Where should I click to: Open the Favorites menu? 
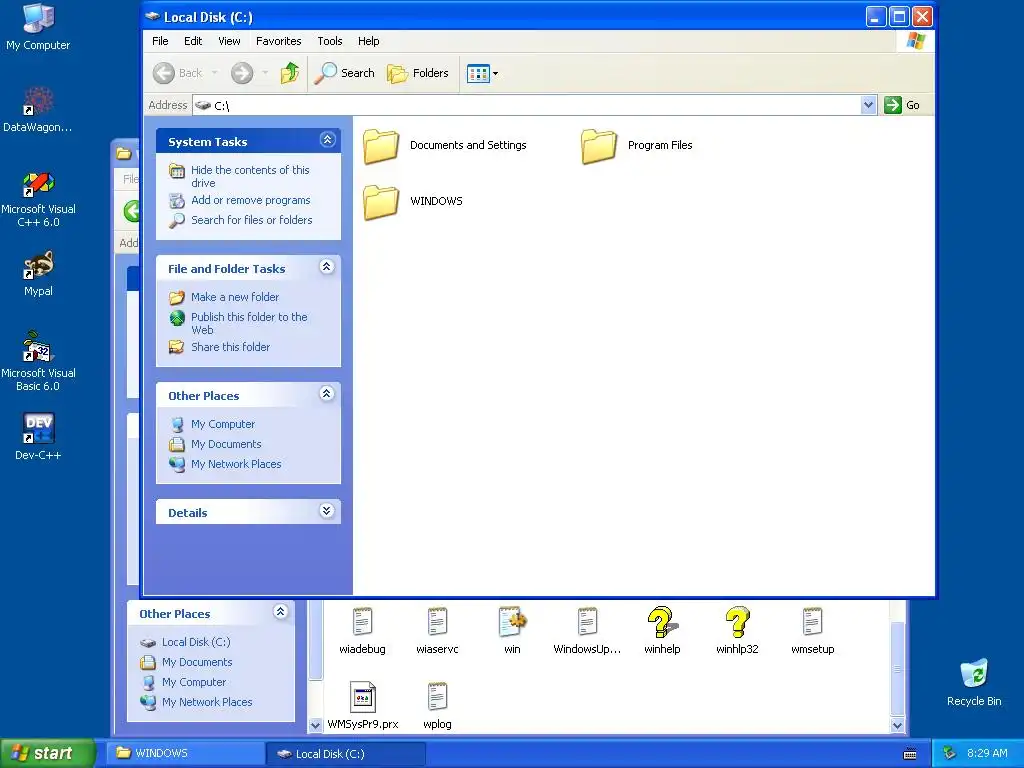(279, 41)
